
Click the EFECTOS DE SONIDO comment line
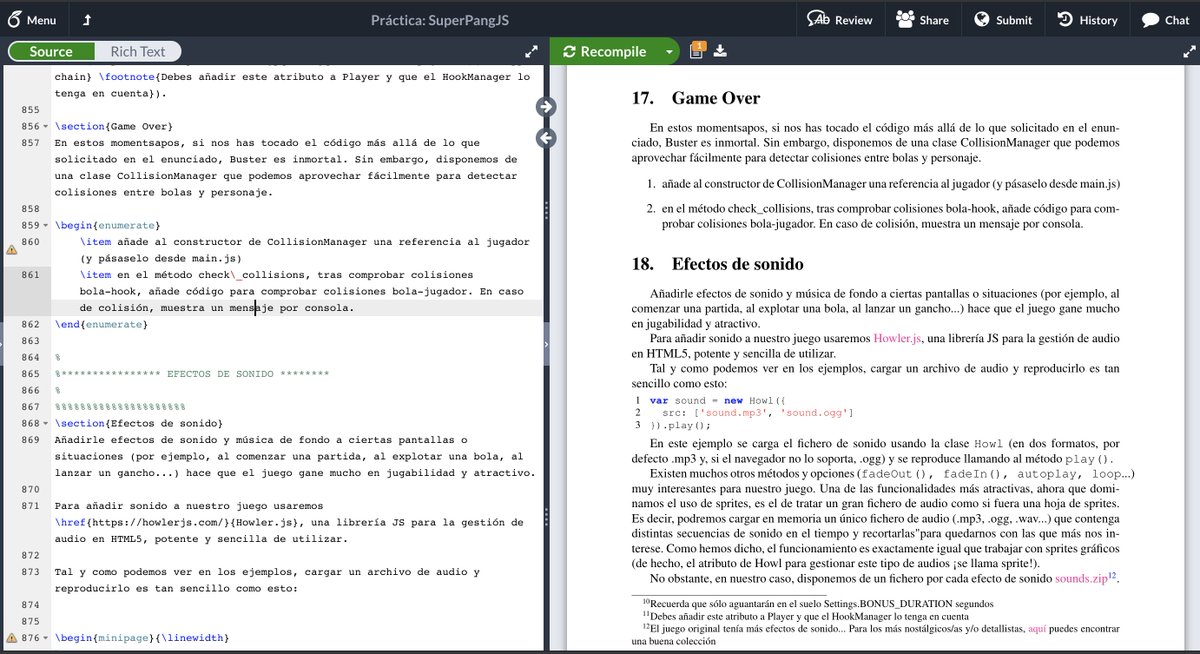[x=192, y=374]
